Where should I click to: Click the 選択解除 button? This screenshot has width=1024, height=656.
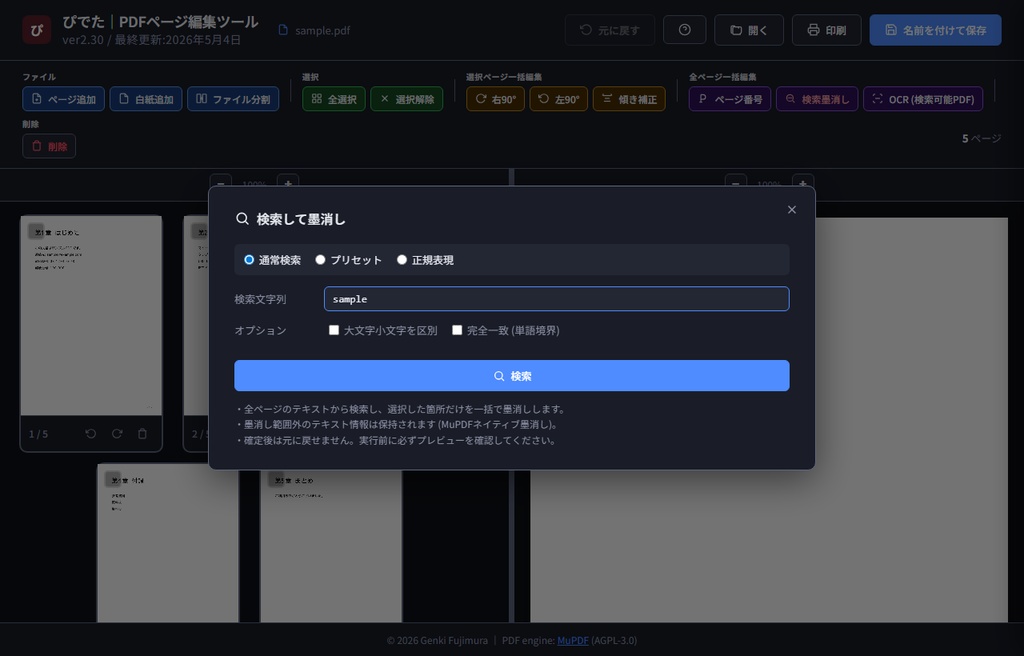406,99
